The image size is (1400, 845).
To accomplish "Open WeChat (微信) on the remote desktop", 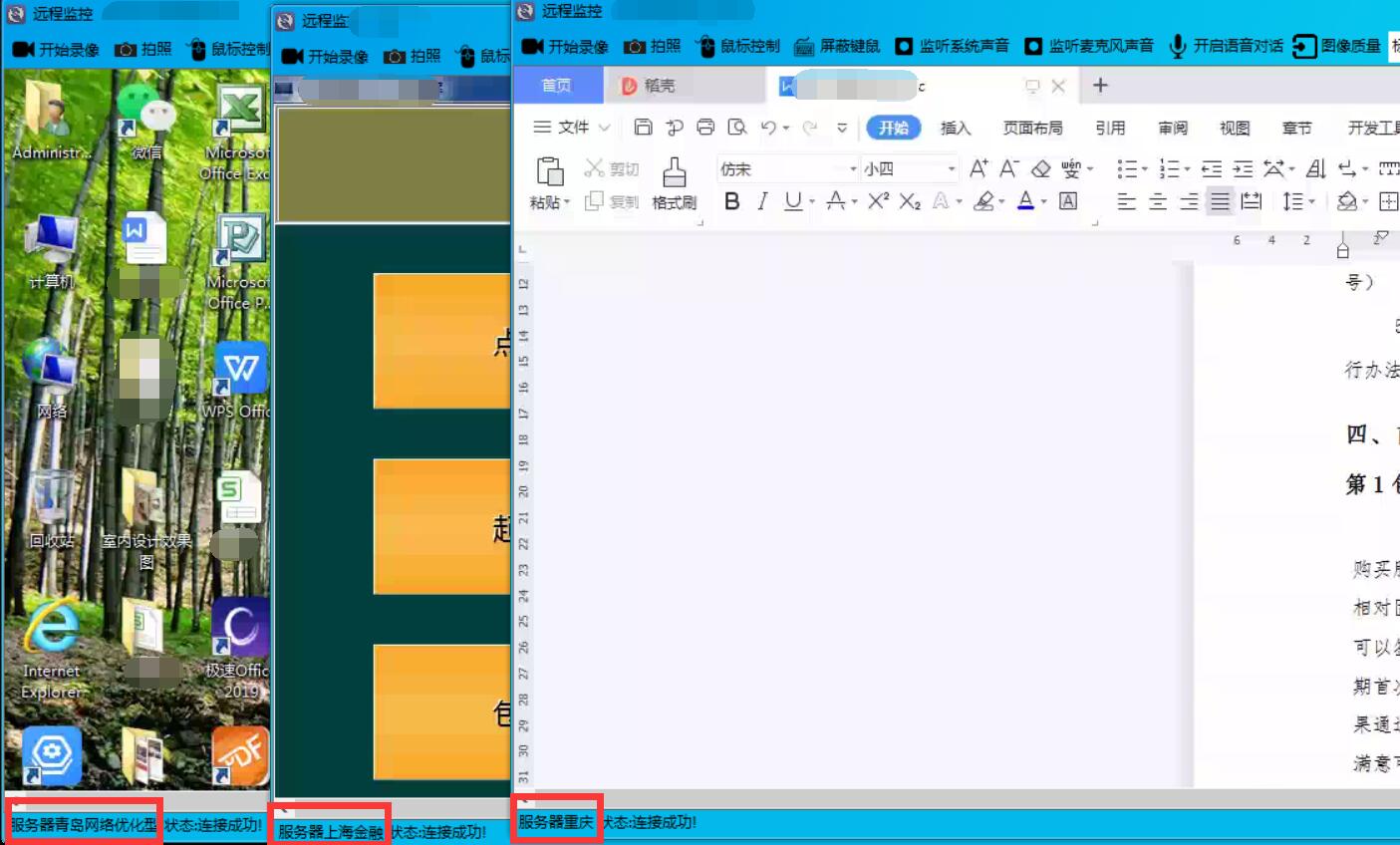I will pos(146,118).
